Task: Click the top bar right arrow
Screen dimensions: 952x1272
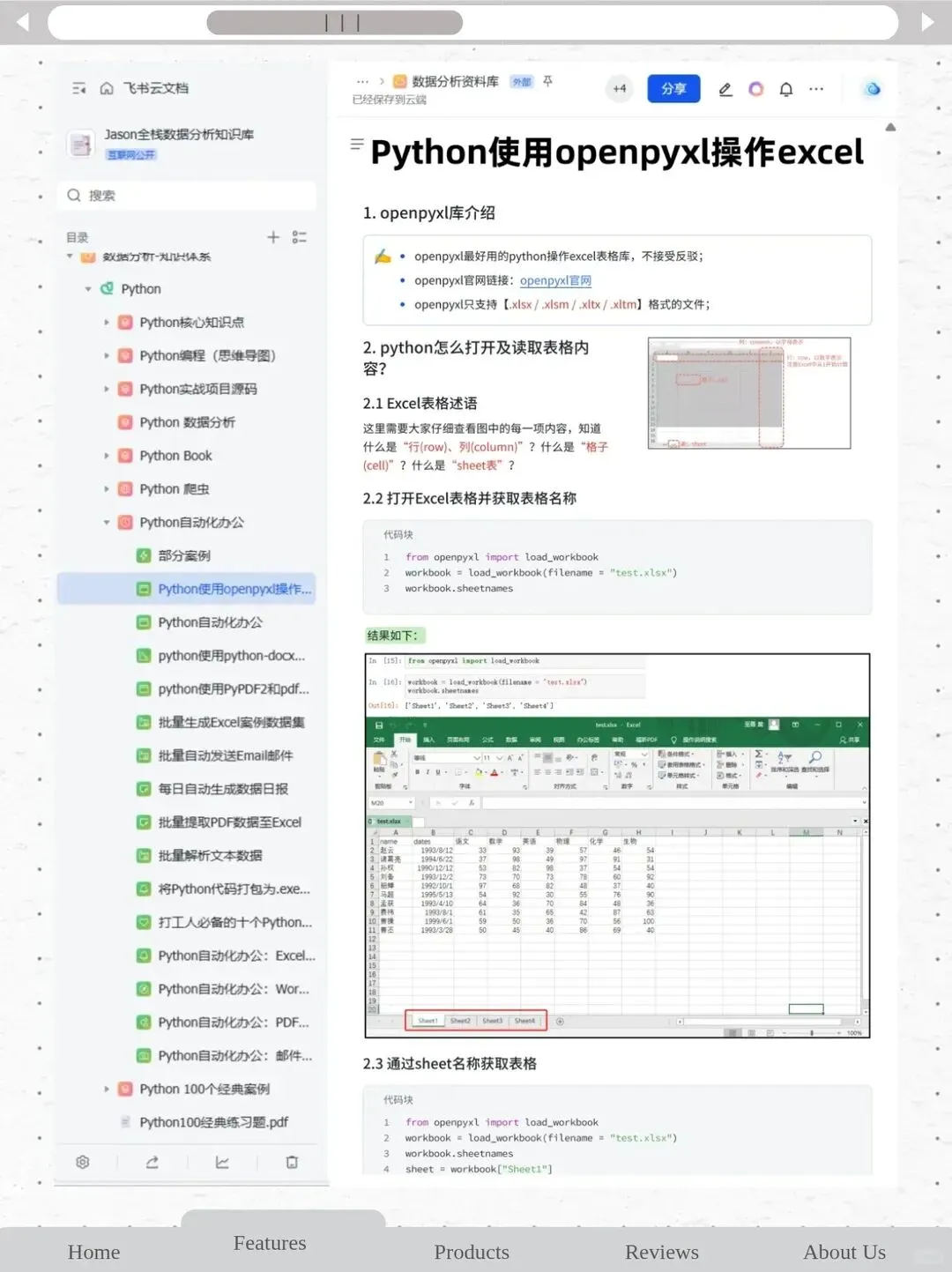Action: coord(927,22)
